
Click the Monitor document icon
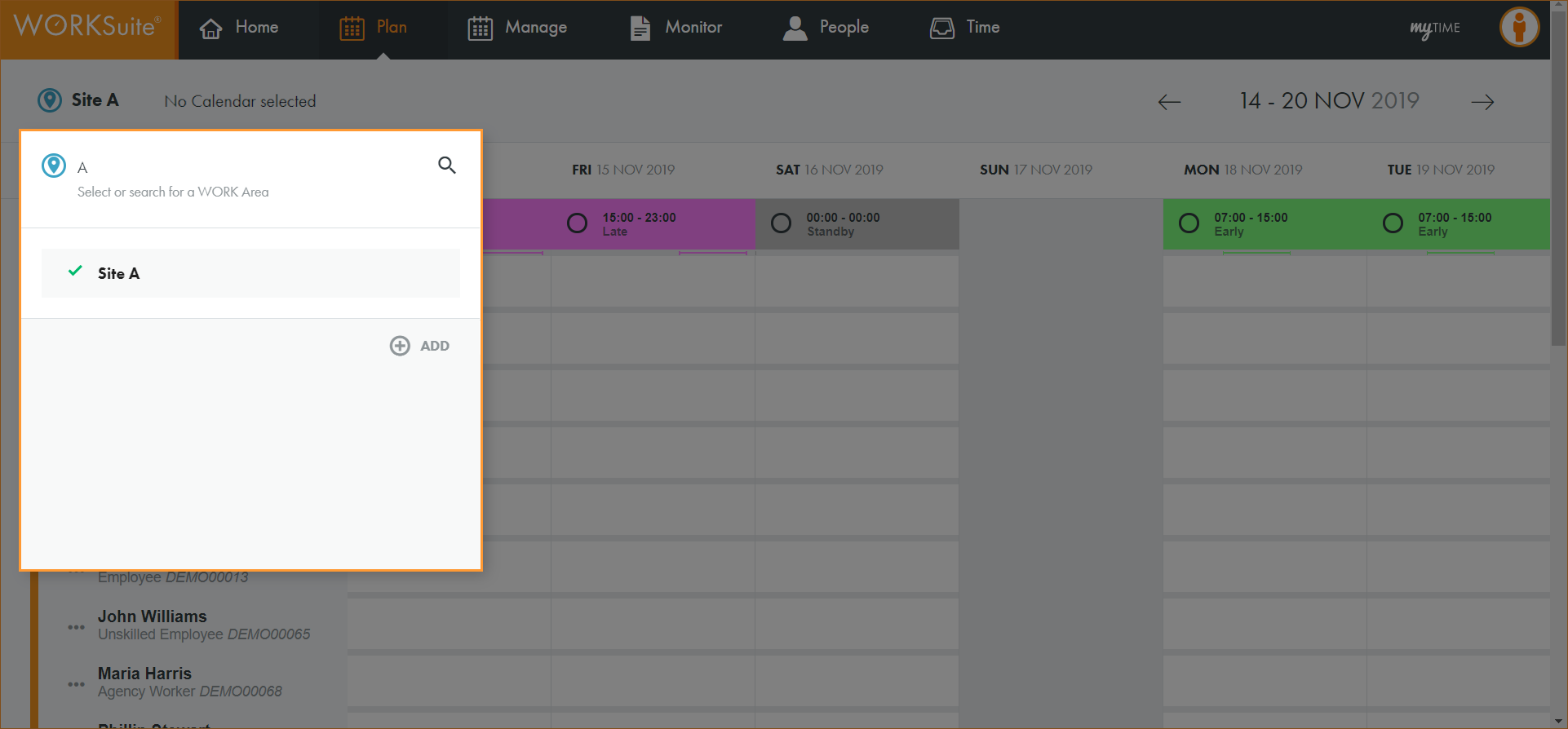[640, 29]
